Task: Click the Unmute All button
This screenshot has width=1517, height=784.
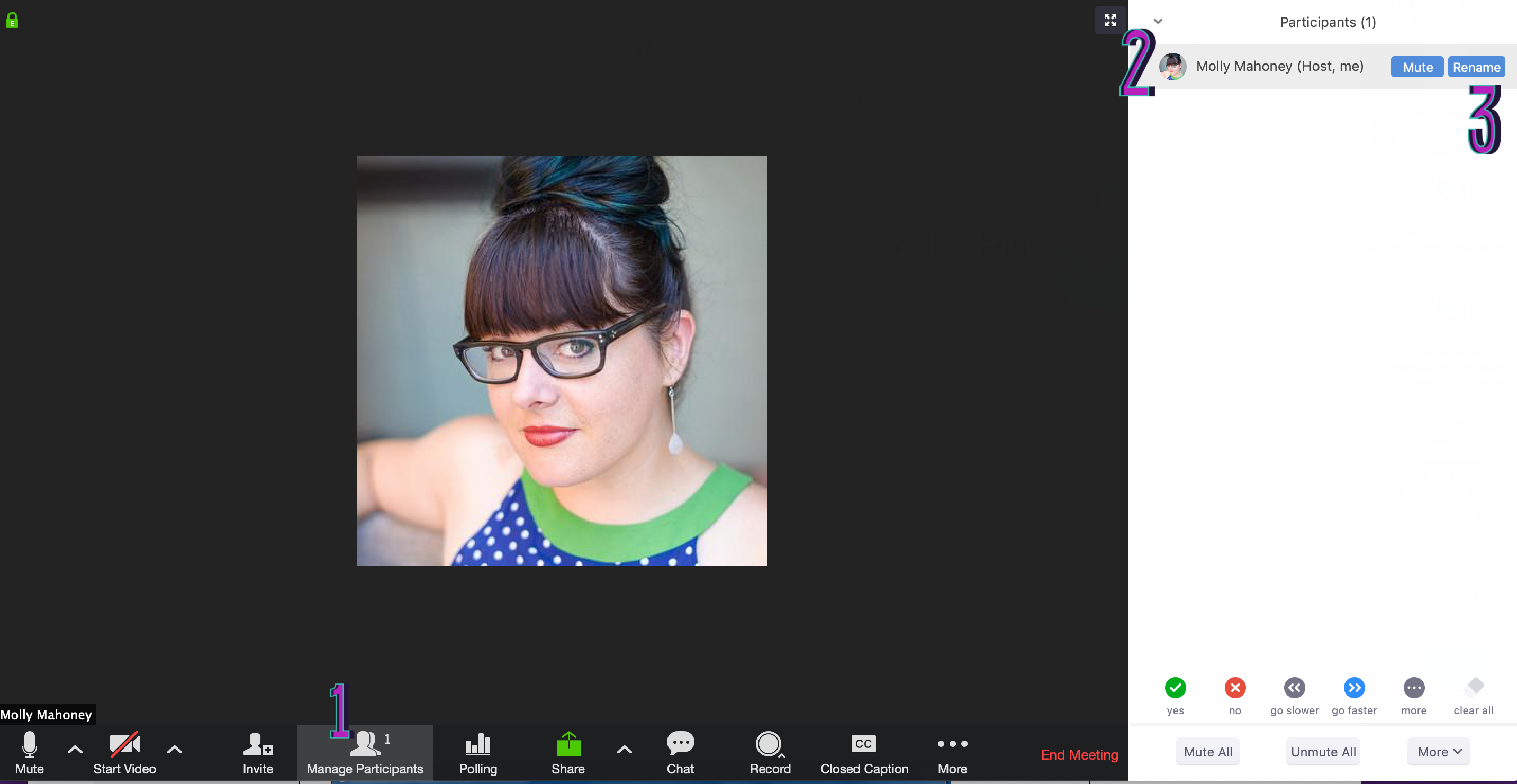Action: (x=1323, y=752)
